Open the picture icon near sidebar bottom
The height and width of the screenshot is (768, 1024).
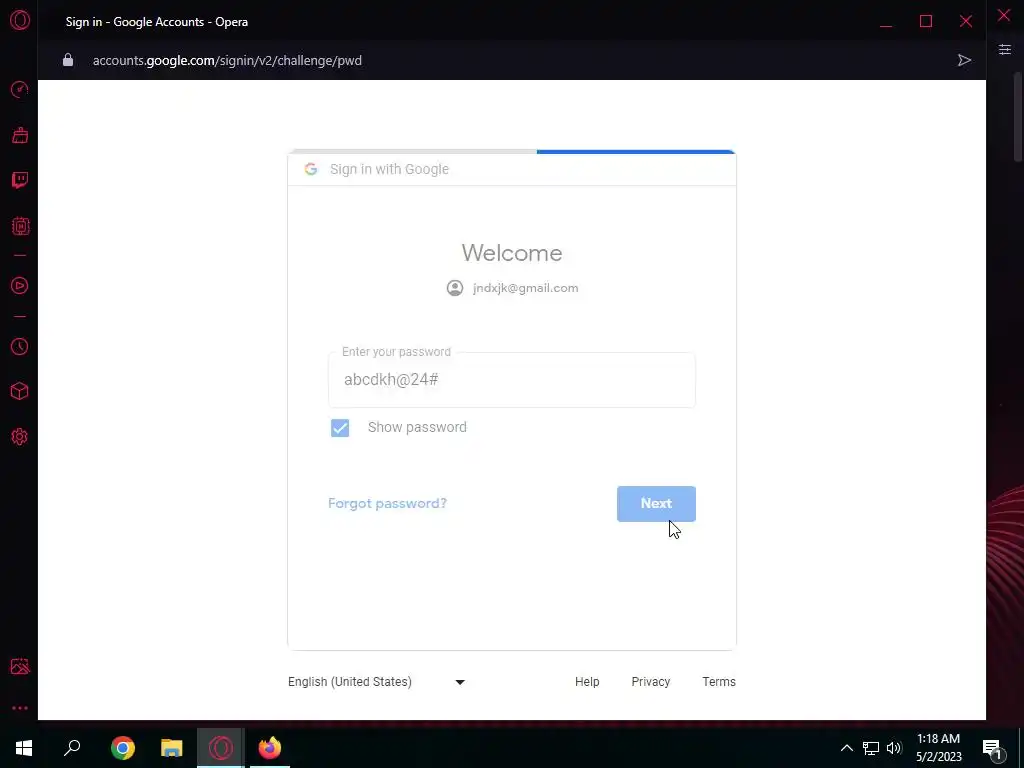(20, 666)
